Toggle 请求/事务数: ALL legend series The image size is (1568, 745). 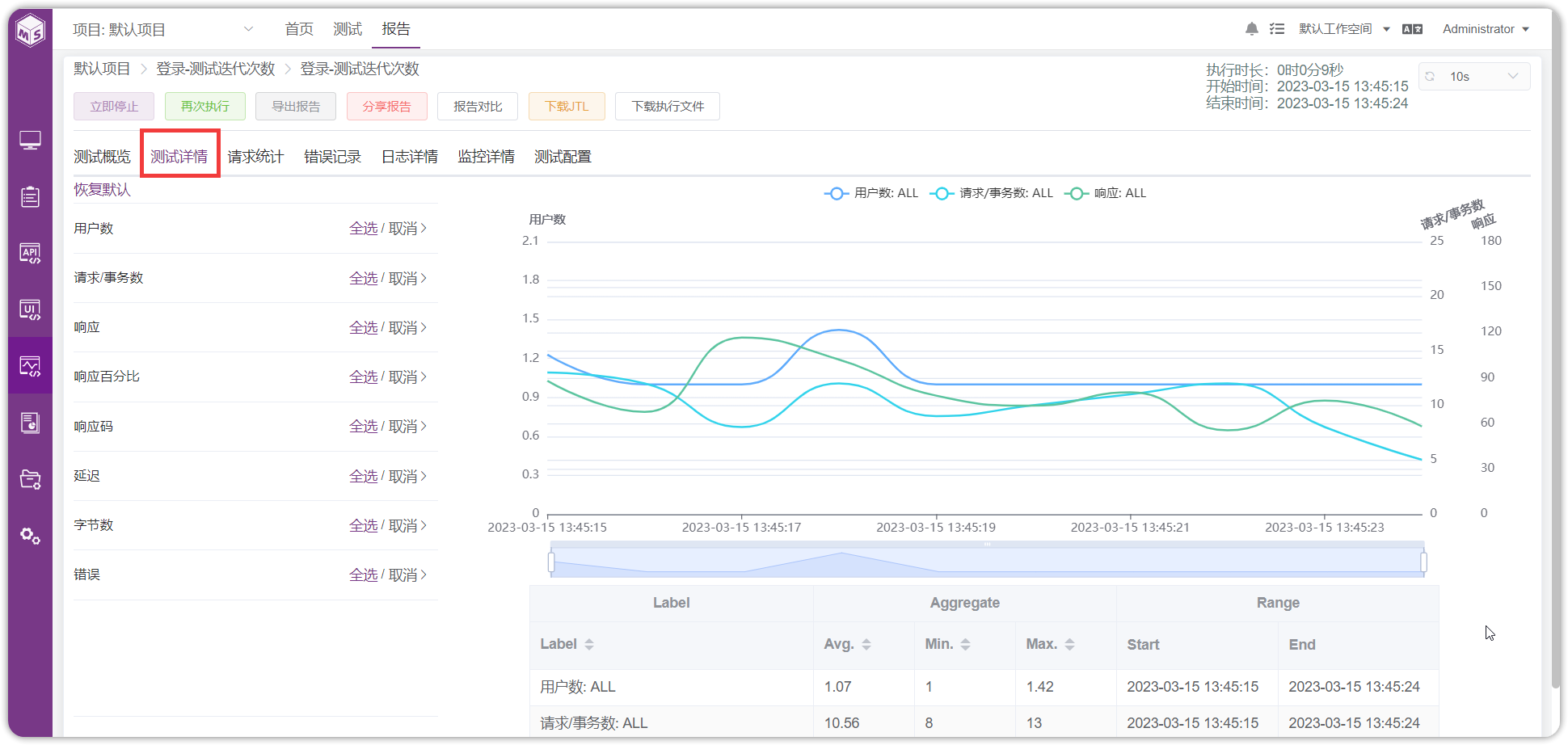992,193
